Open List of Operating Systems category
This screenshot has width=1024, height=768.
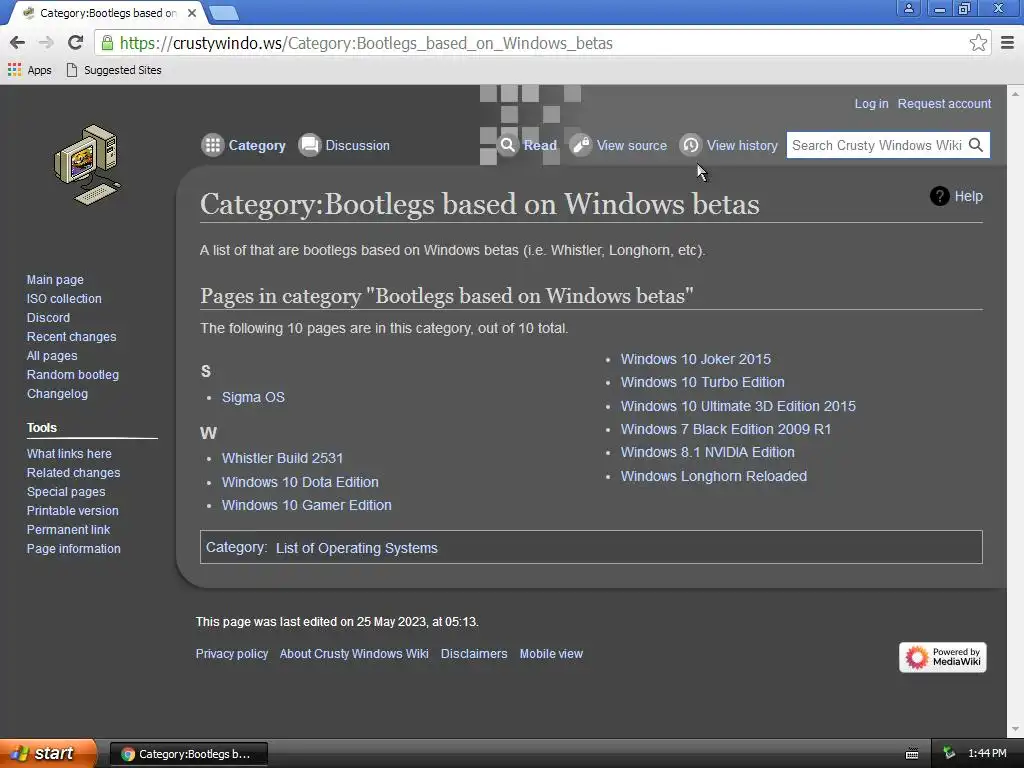[357, 548]
